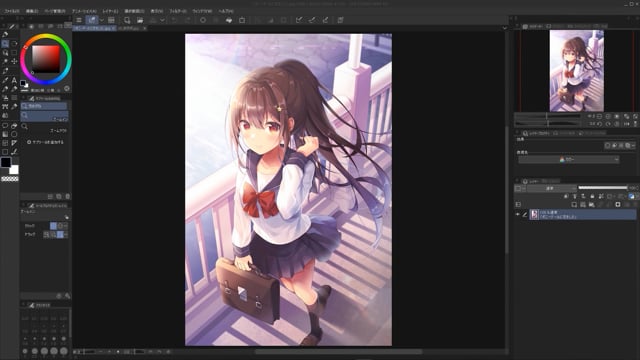
Task: Toggle the first effect icon in Layer property
Action: point(607,145)
